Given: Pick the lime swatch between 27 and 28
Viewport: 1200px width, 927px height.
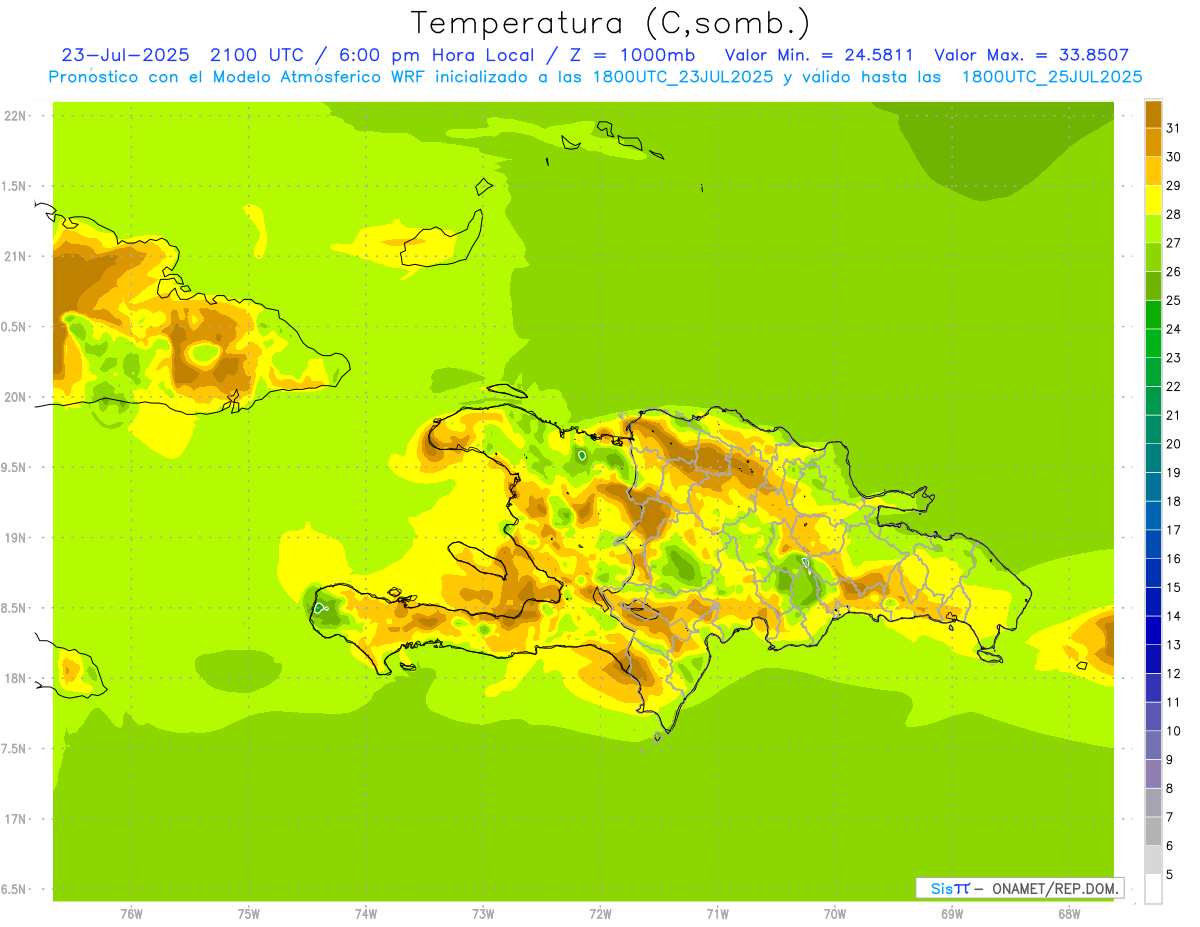Looking at the screenshot, I should pyautogui.click(x=1153, y=228).
